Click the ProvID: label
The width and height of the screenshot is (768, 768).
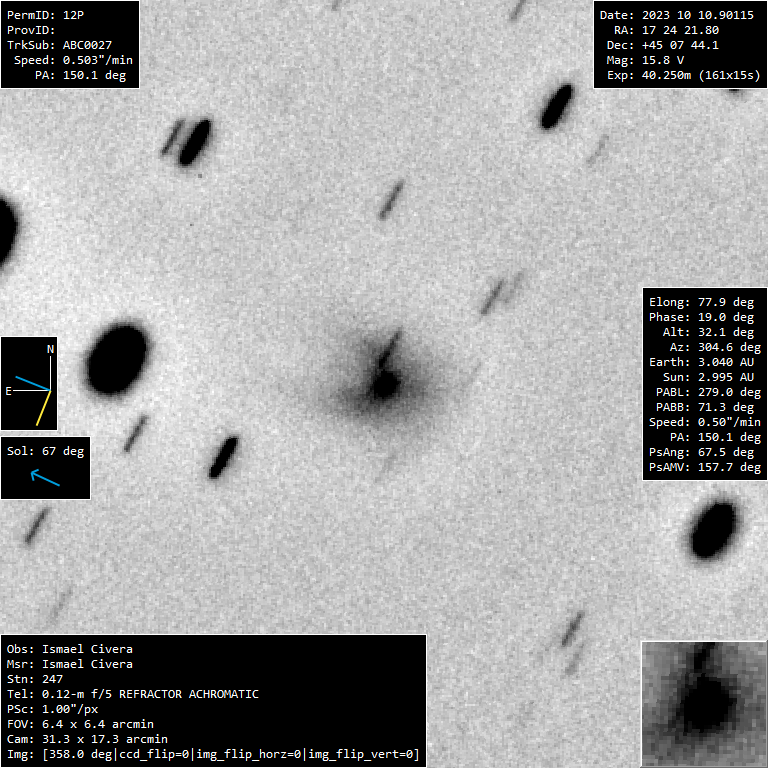(31, 30)
